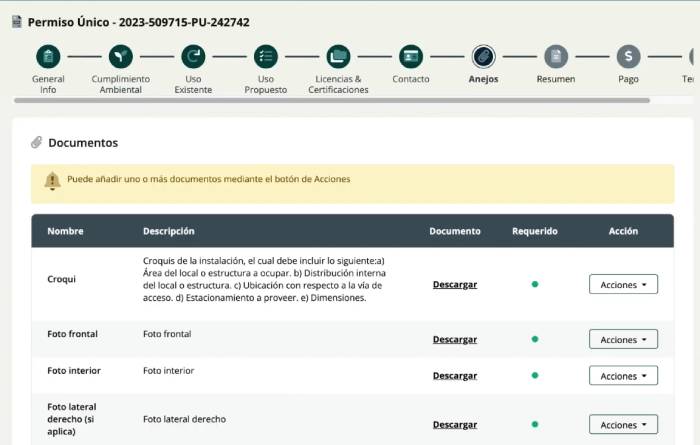
Task: Click the paperclip icon next to Documentos
Action: pos(37,142)
